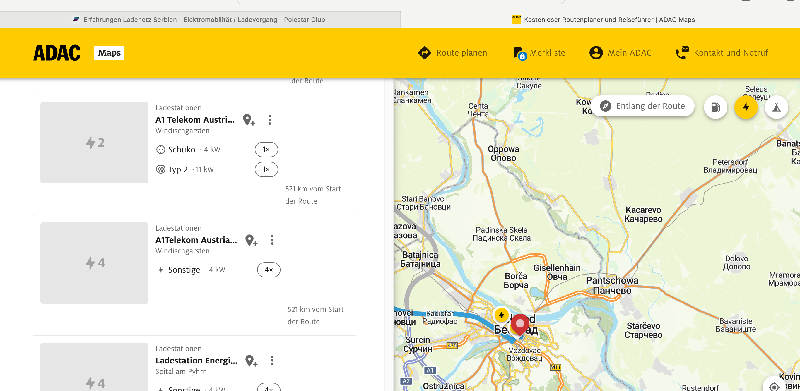
Task: Select the ADAC Maps browser tab
Action: pos(603,20)
